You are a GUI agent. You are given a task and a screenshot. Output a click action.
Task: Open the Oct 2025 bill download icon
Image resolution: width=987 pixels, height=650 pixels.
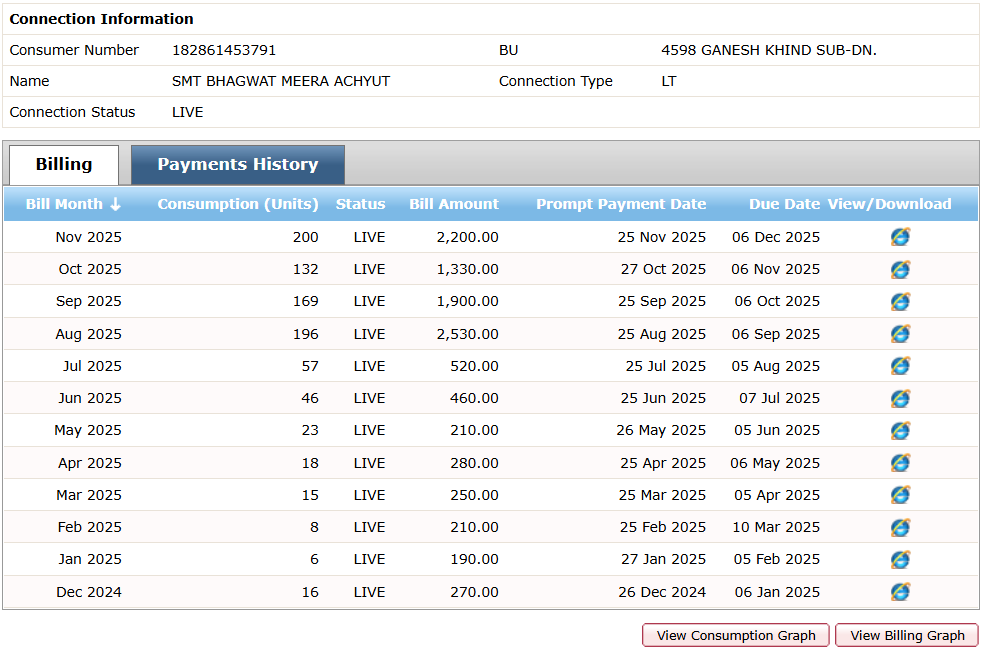900,269
